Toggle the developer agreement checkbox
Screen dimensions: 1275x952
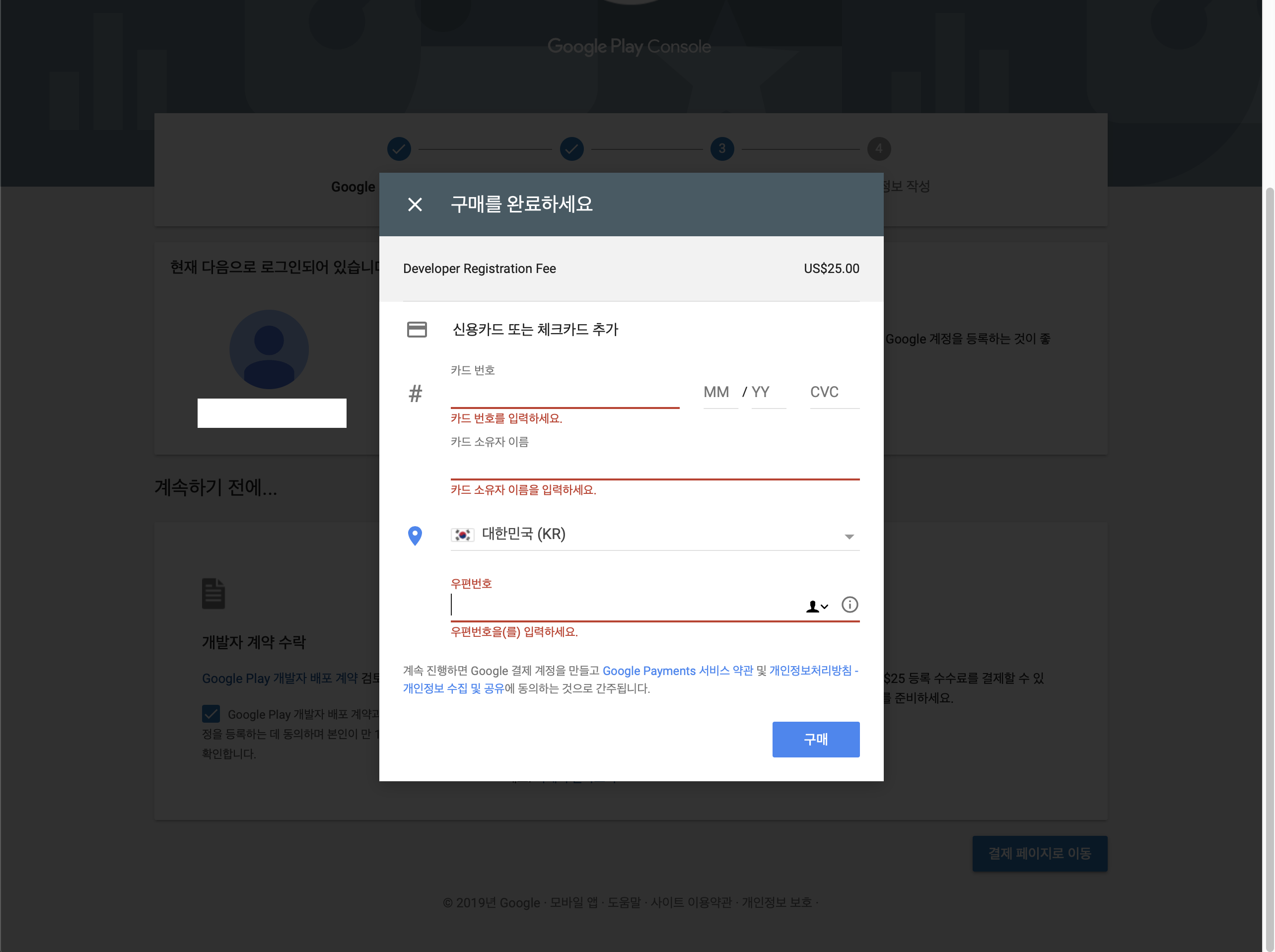211,714
